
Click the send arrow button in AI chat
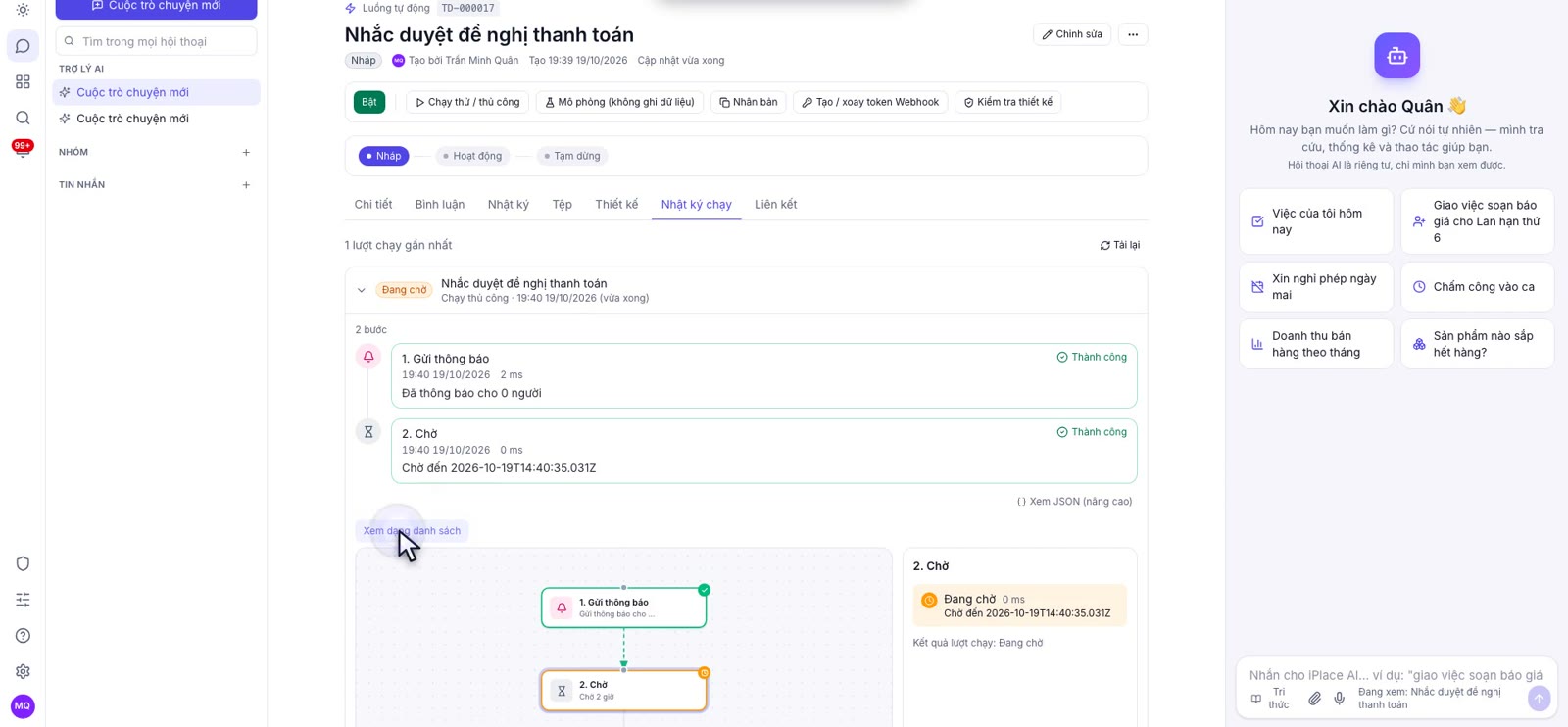pyautogui.click(x=1539, y=699)
